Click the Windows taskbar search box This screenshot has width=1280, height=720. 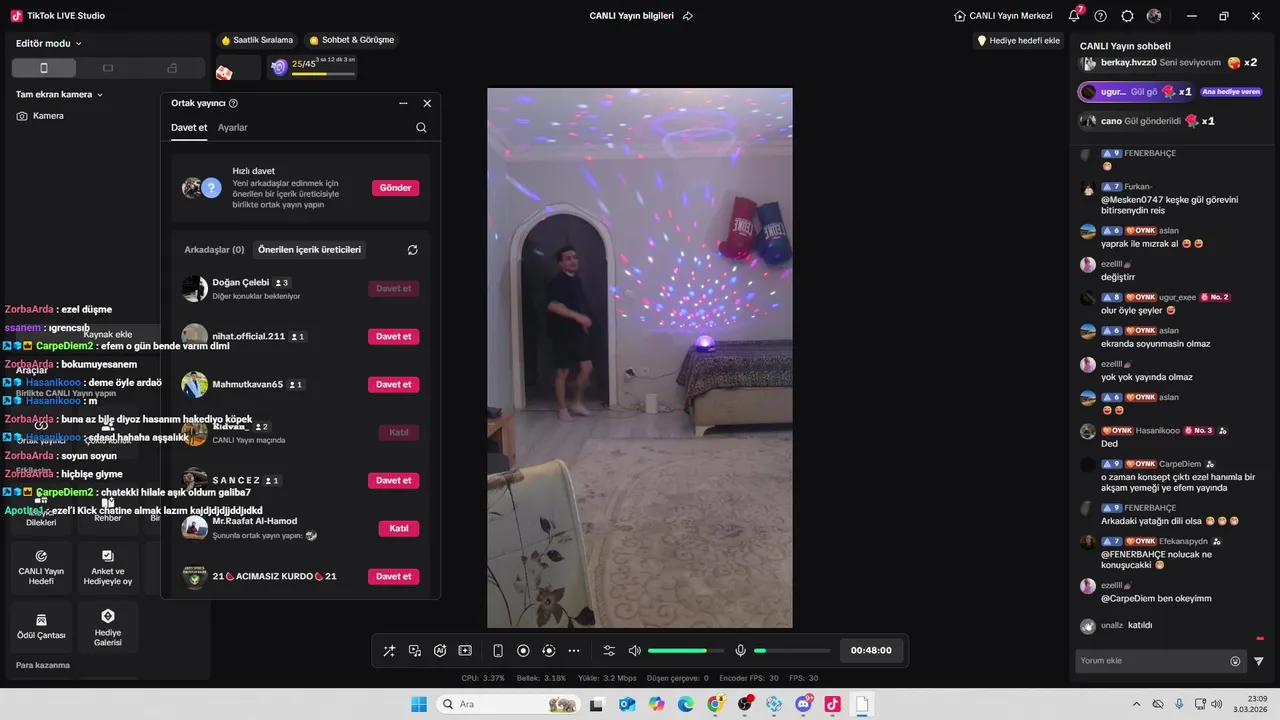[508, 704]
